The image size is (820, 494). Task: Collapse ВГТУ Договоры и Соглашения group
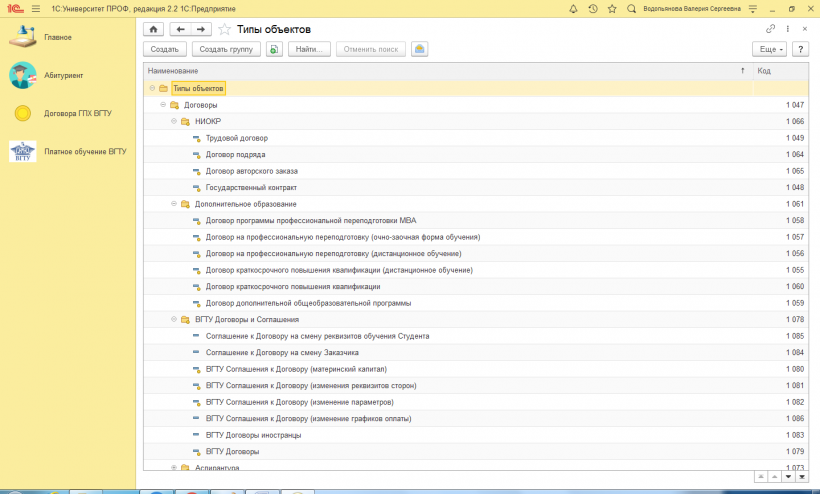click(x=174, y=319)
